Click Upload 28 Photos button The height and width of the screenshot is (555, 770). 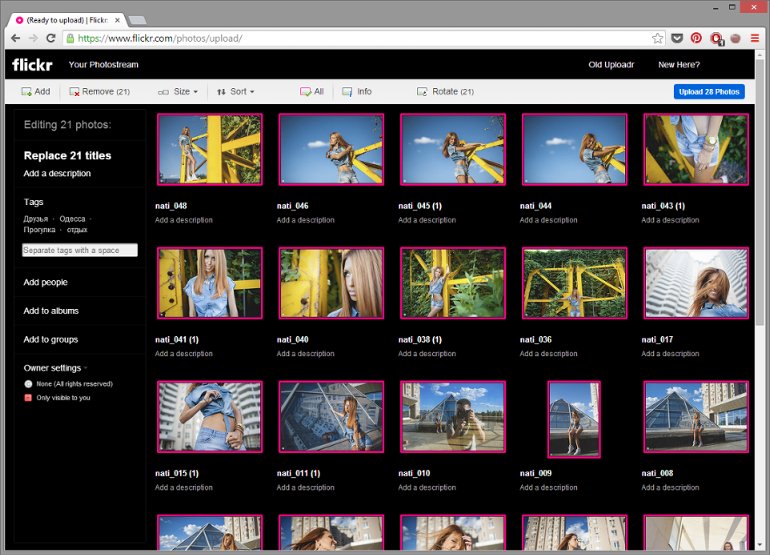[x=709, y=92]
